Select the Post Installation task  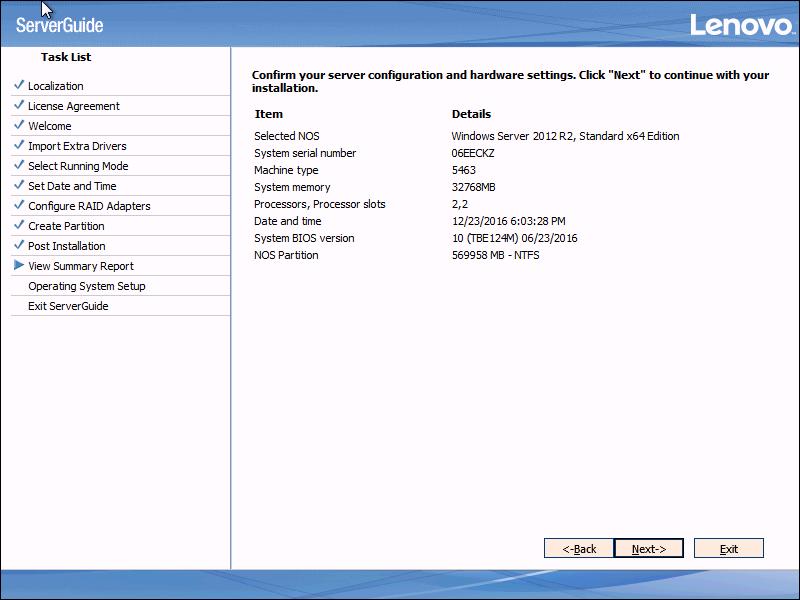67,246
